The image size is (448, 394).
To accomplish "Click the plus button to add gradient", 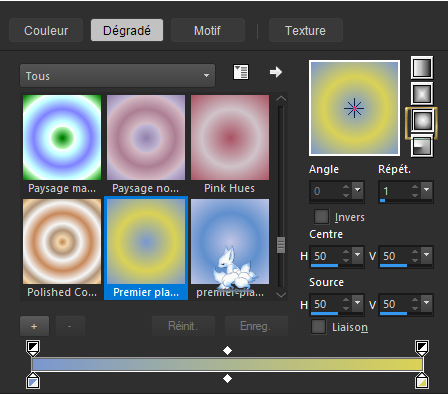I will tap(34, 326).
